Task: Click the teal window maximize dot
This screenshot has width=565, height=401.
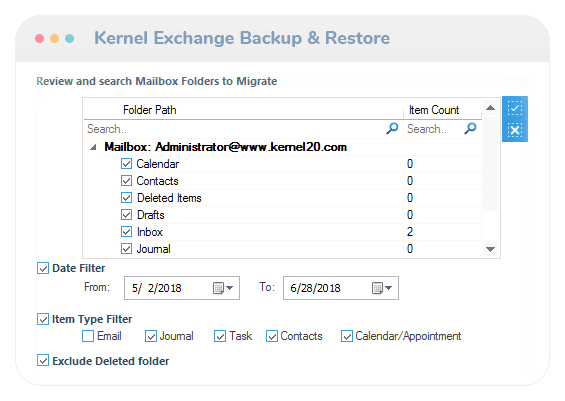Action: [70, 38]
